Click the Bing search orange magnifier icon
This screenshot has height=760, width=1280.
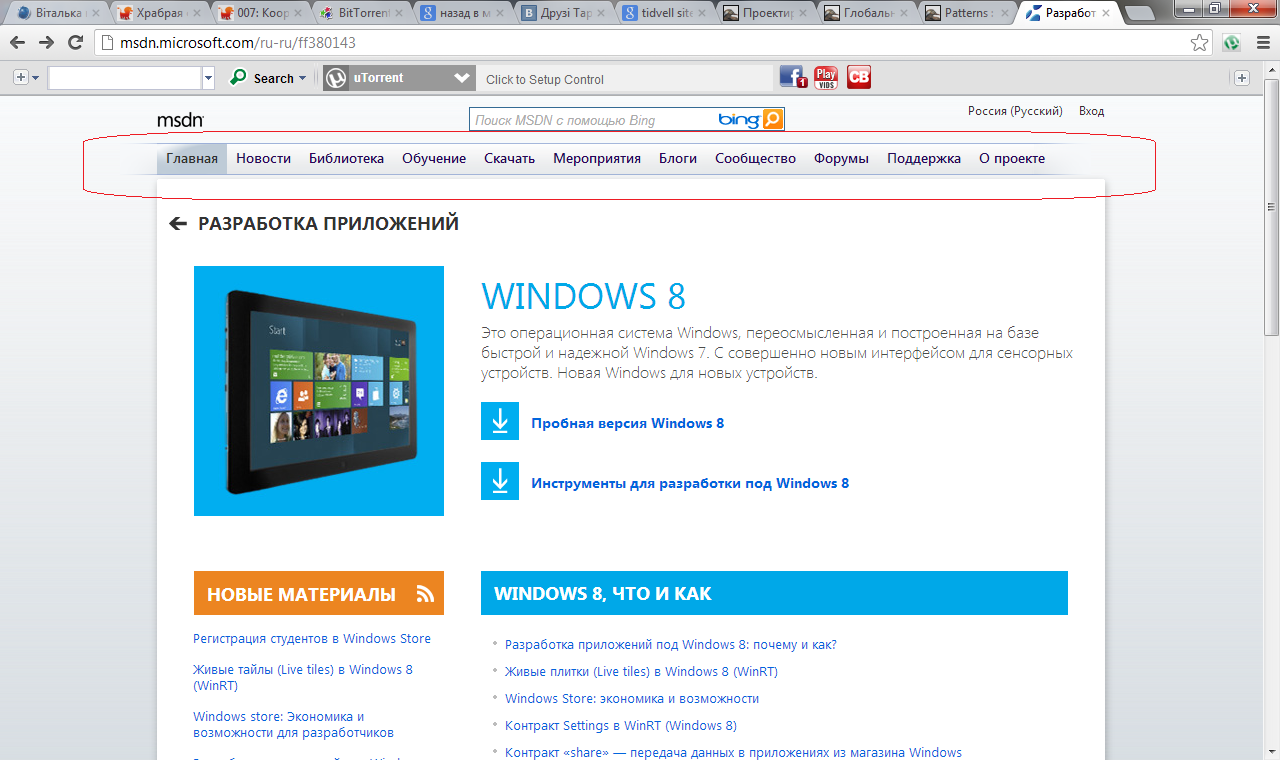(x=773, y=120)
